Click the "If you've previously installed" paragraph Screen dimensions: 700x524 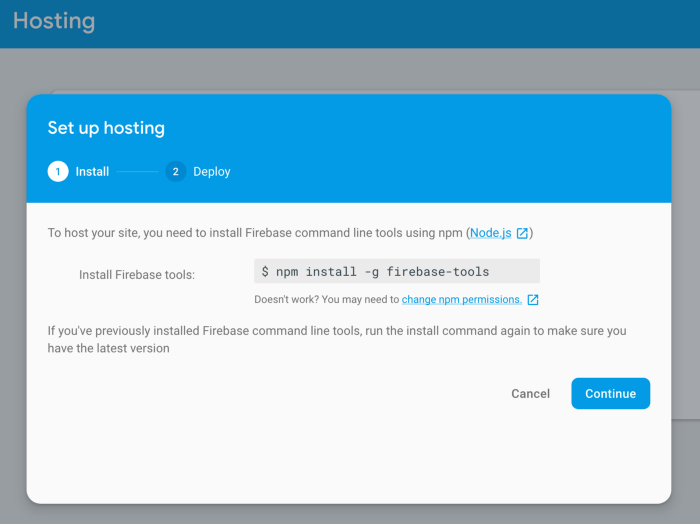coord(337,339)
